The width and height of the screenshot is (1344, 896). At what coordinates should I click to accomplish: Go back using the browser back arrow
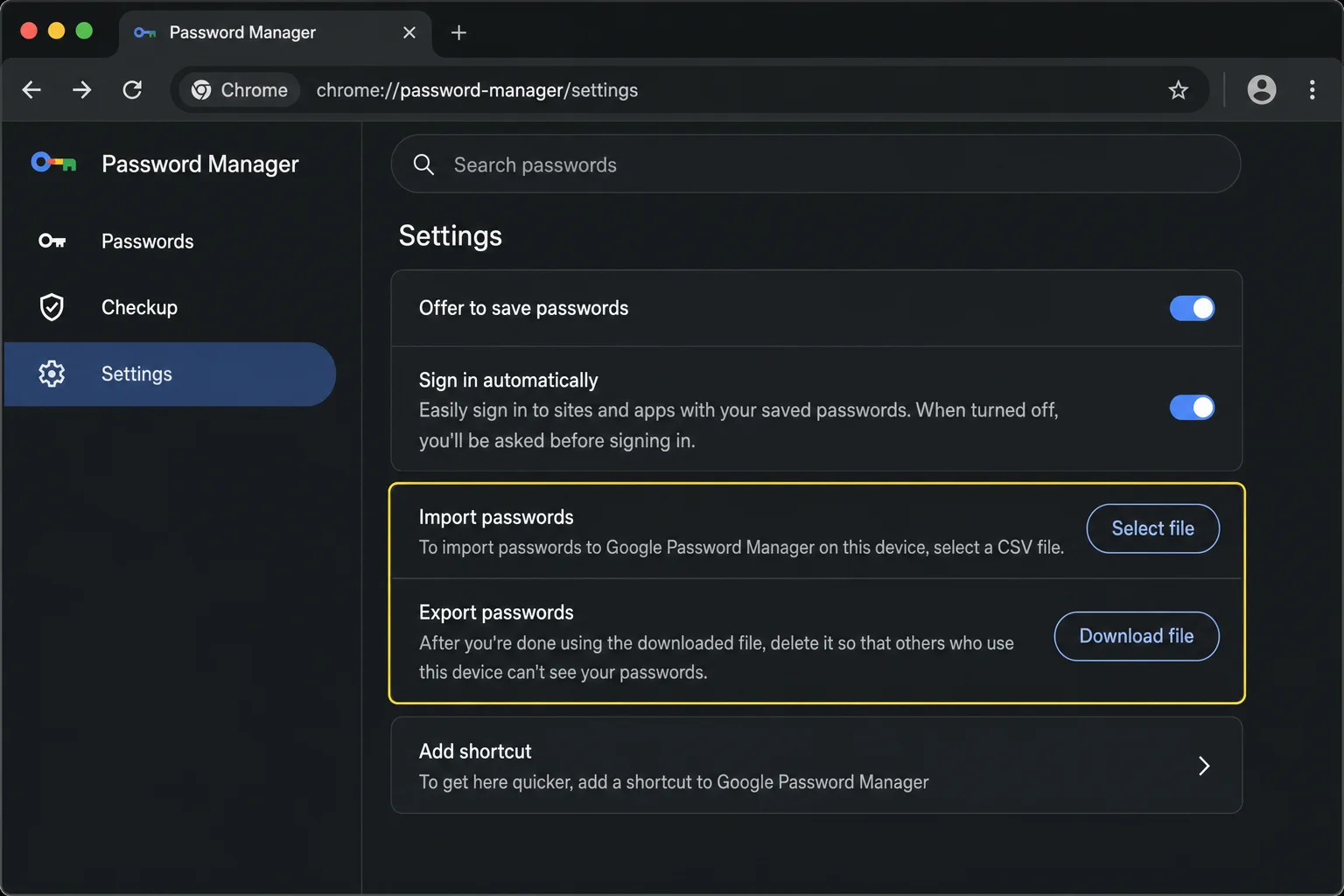pyautogui.click(x=31, y=90)
